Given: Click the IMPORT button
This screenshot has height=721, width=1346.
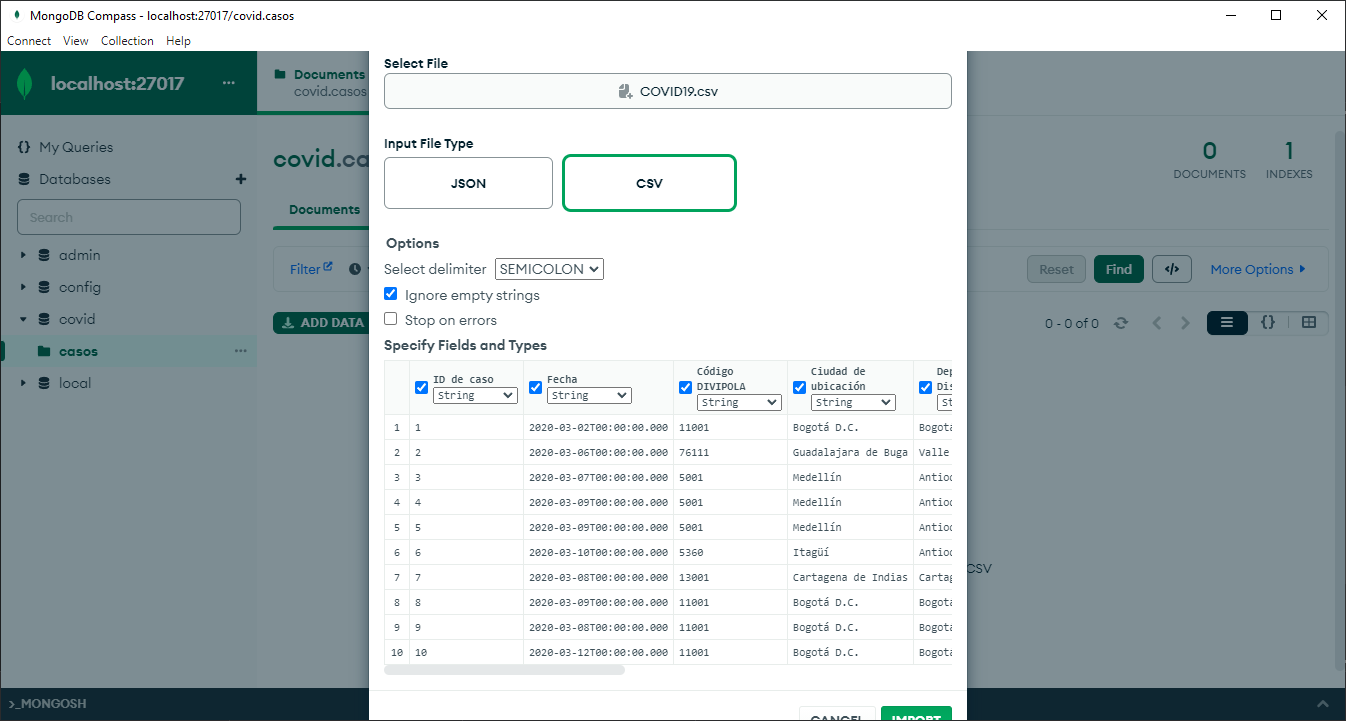Looking at the screenshot, I should pyautogui.click(x=916, y=714).
